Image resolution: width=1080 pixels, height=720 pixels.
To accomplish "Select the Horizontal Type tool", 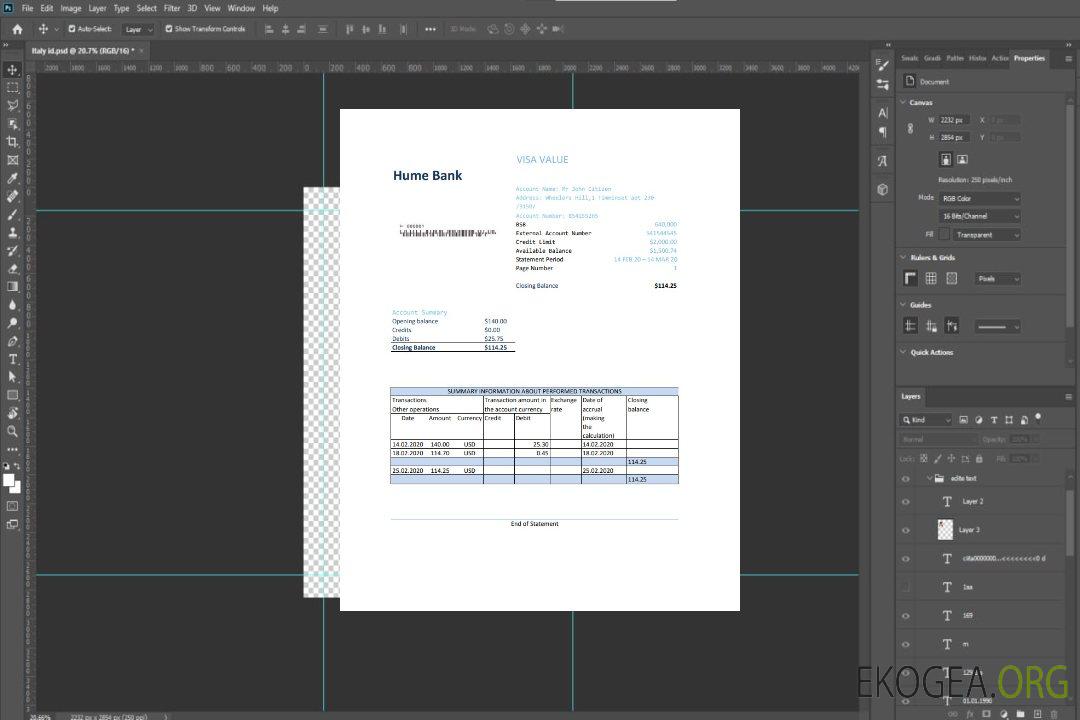I will click(12, 359).
